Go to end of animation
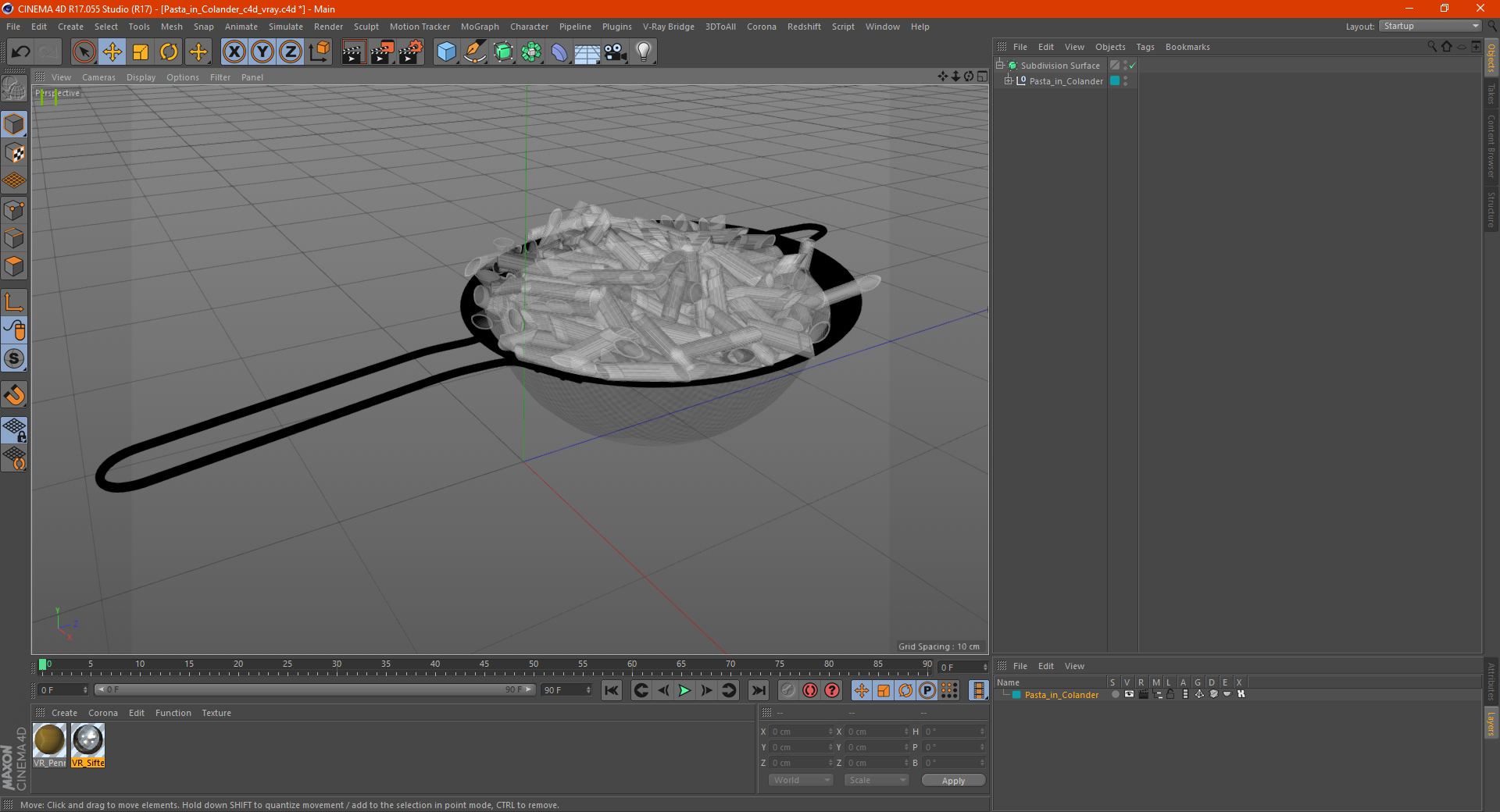 pyautogui.click(x=758, y=690)
